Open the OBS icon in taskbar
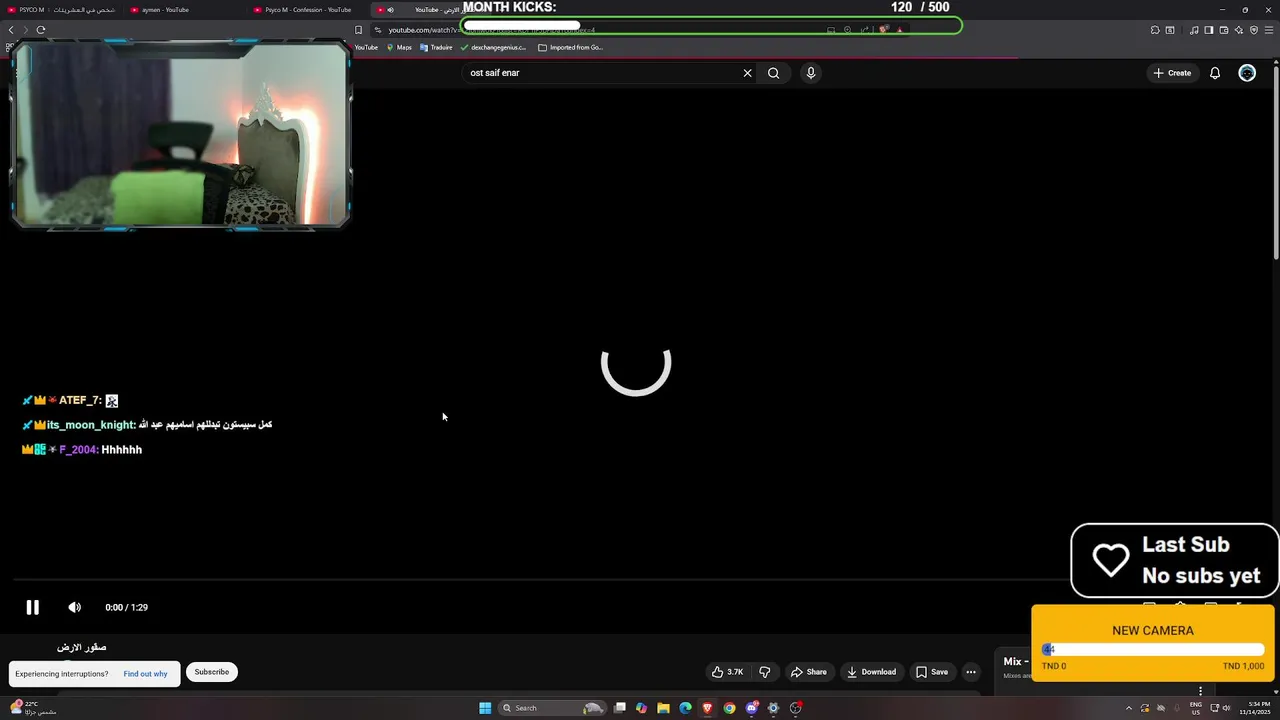This screenshot has height=720, width=1280. click(796, 708)
